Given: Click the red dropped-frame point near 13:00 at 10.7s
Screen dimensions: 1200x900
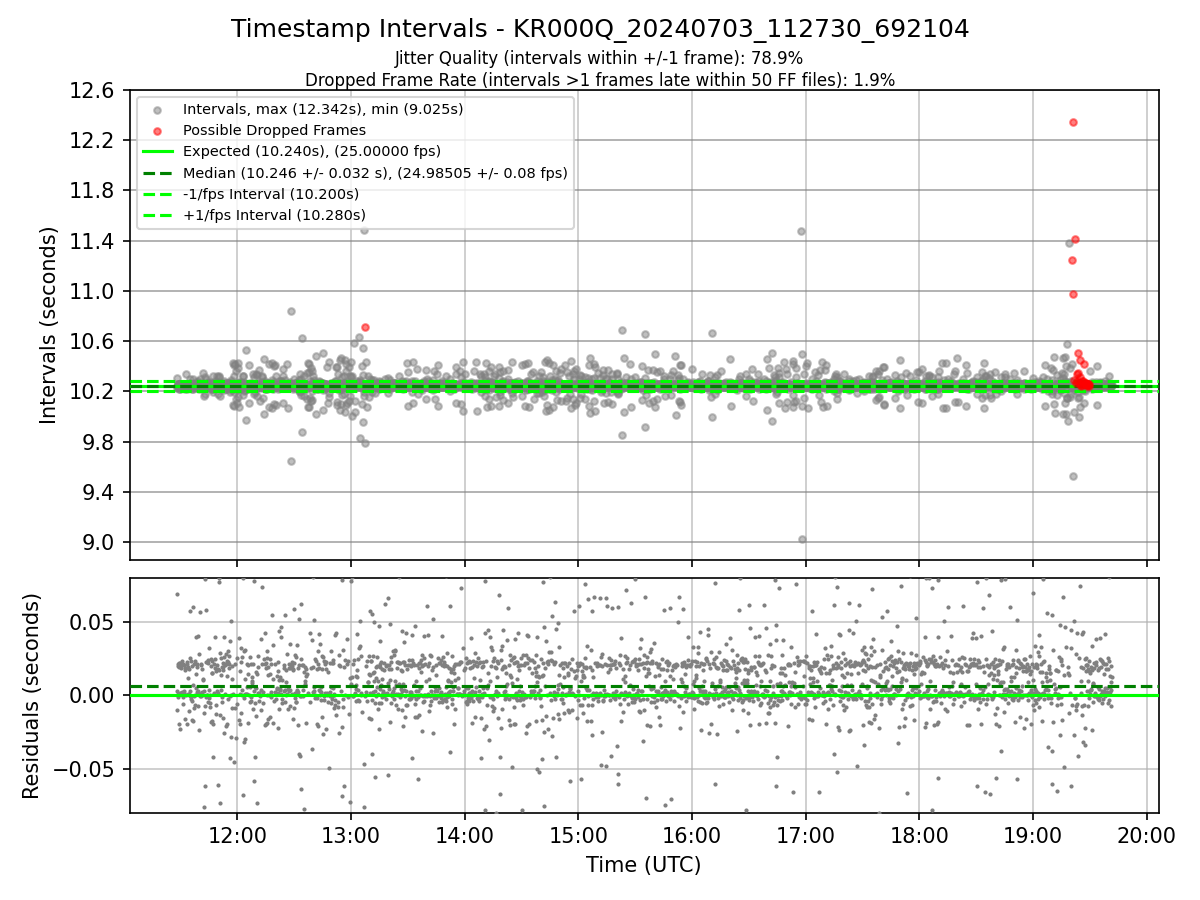Looking at the screenshot, I should pyautogui.click(x=365, y=327).
